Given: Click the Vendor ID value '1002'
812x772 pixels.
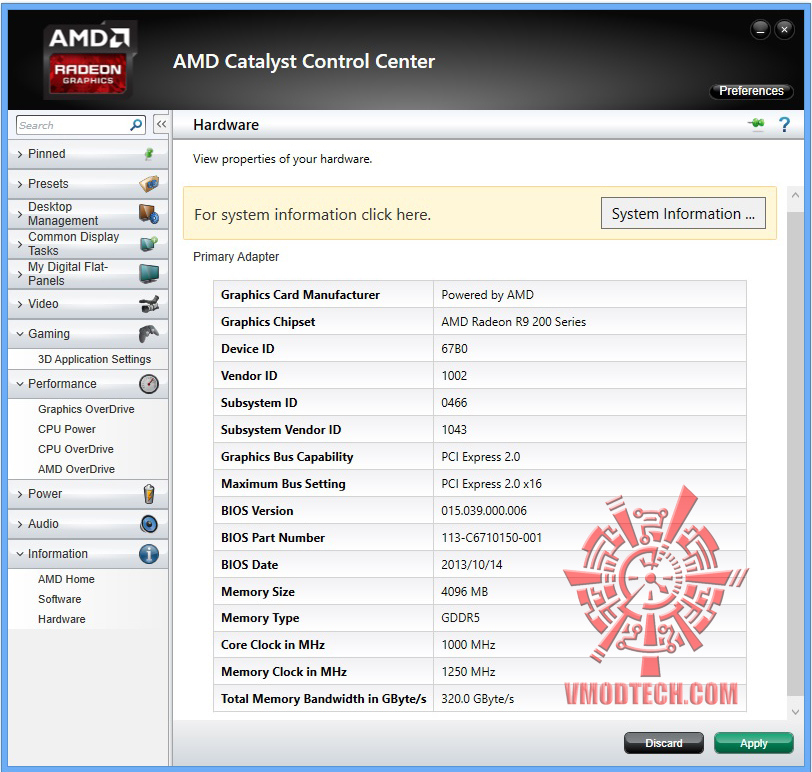Looking at the screenshot, I should [454, 375].
